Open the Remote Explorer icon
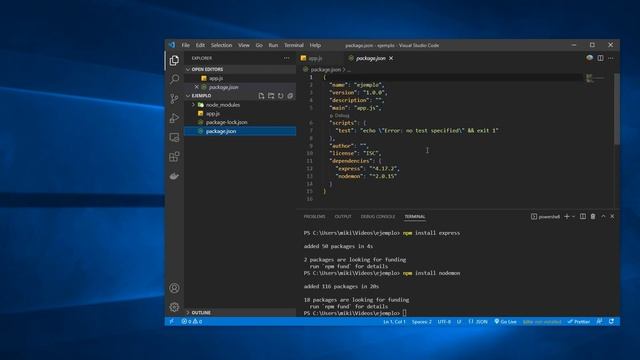 174,138
